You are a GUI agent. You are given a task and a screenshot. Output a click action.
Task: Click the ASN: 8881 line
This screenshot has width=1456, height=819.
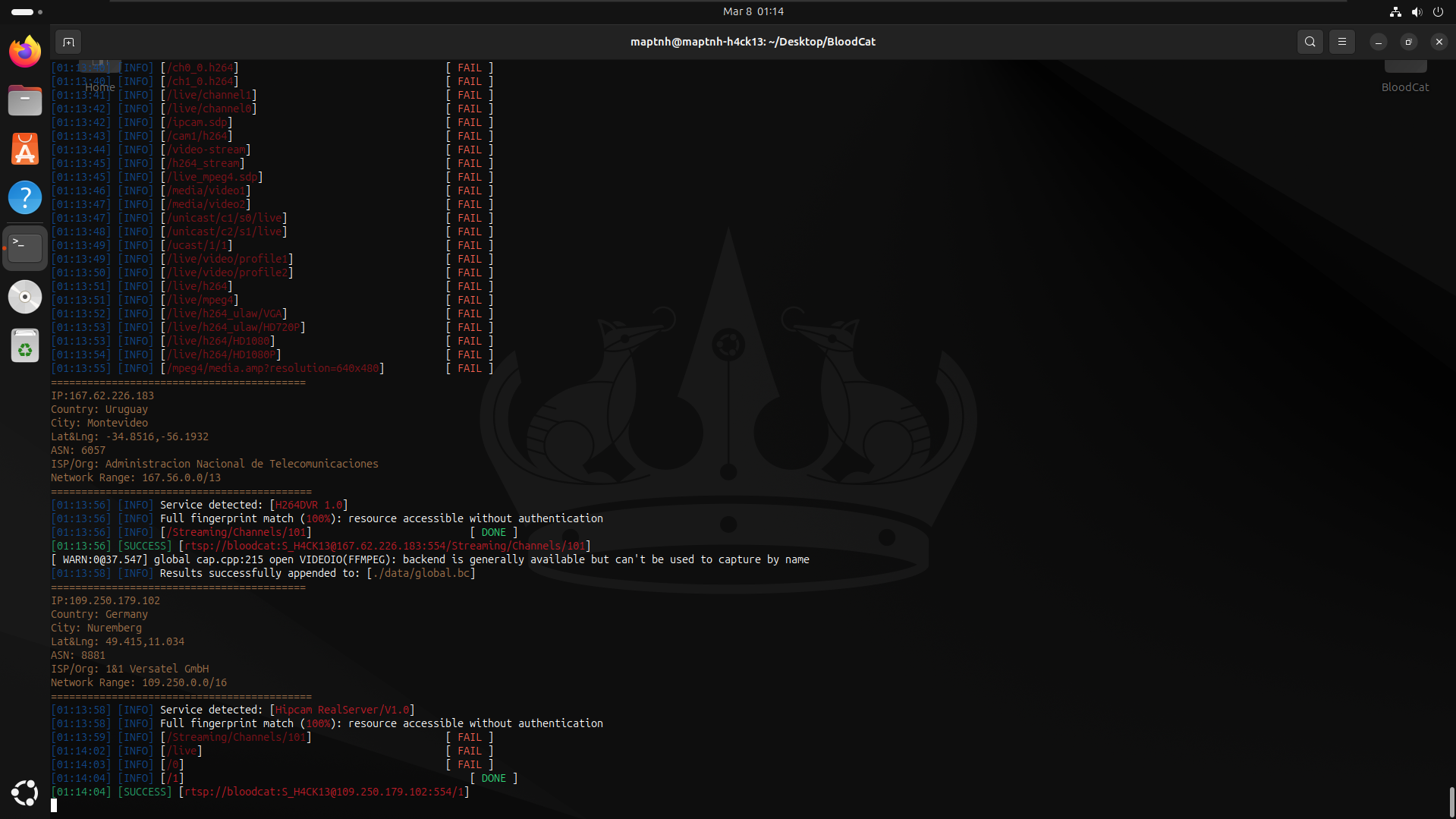(78, 655)
